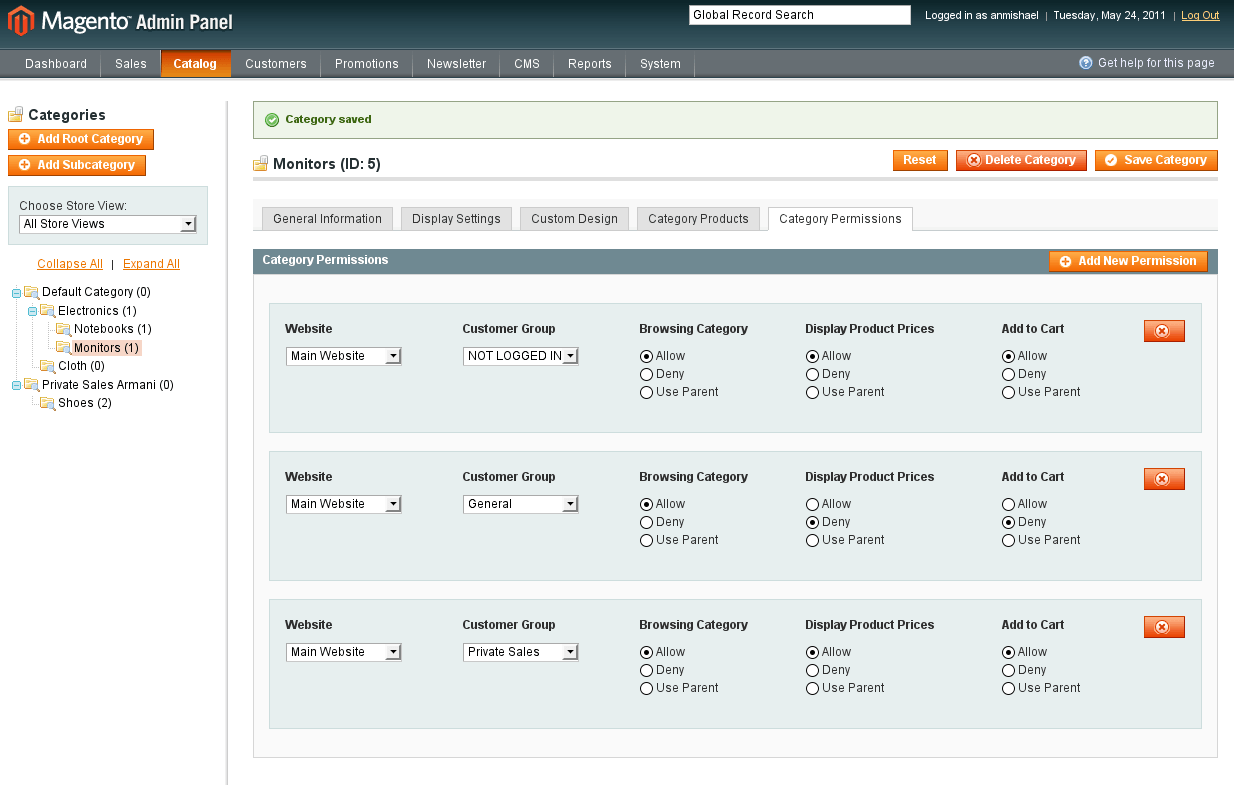
Task: Open the Dashboard menu
Action: 56,64
